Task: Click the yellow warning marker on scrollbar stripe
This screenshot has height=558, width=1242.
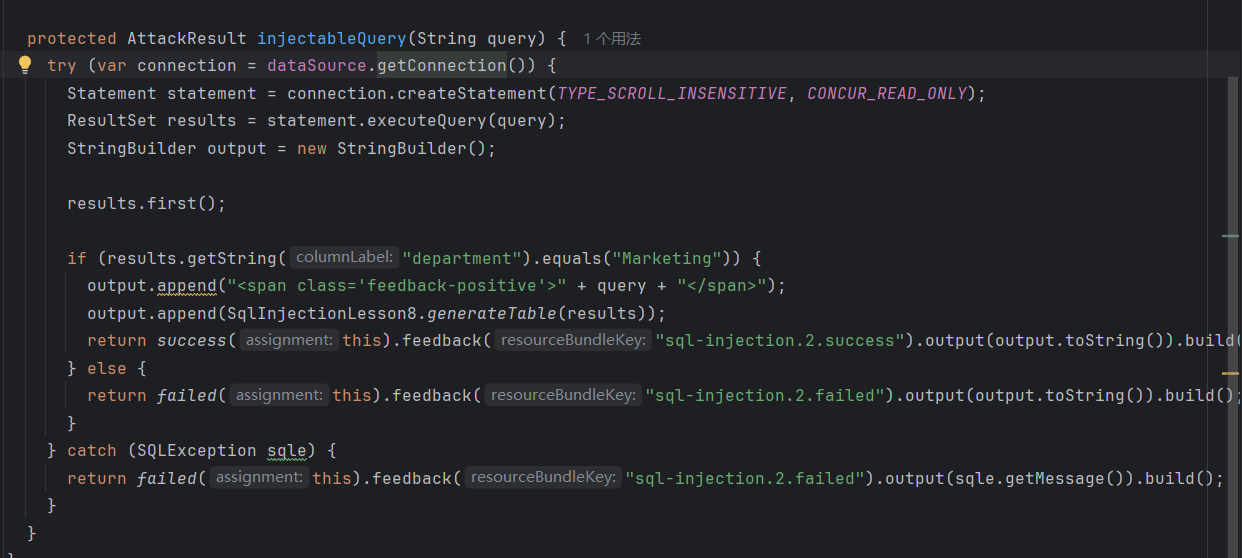Action: [1230, 373]
